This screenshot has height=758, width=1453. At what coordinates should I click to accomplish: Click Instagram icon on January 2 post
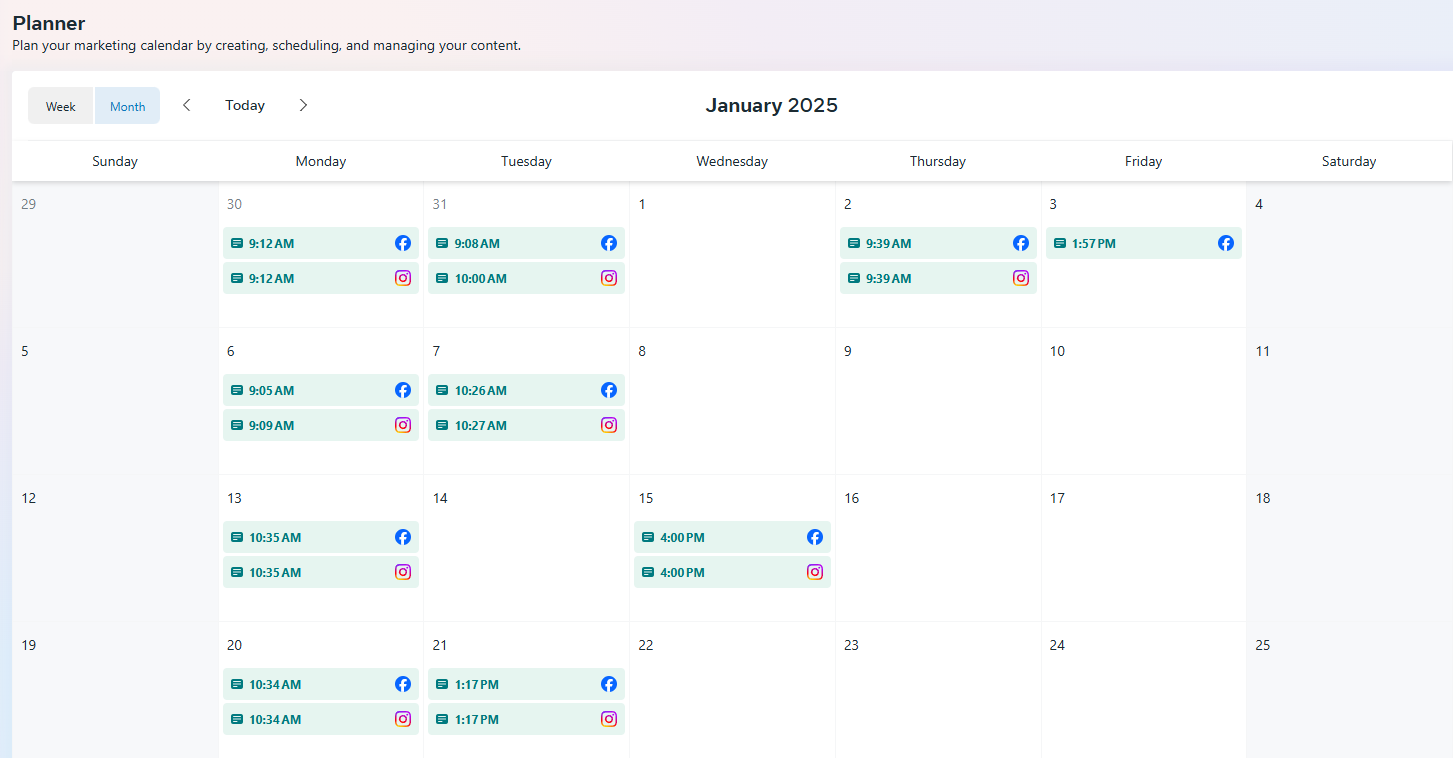tap(1021, 278)
